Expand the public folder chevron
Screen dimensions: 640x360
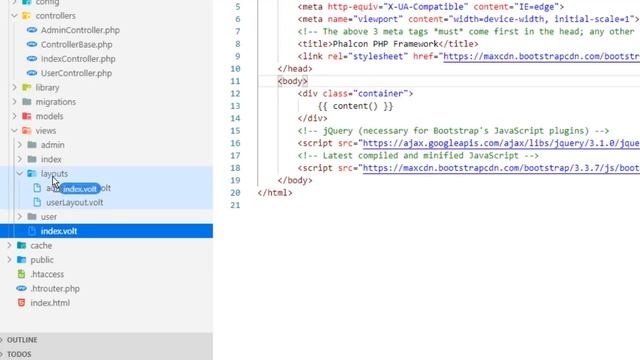pyautogui.click(x=9, y=260)
